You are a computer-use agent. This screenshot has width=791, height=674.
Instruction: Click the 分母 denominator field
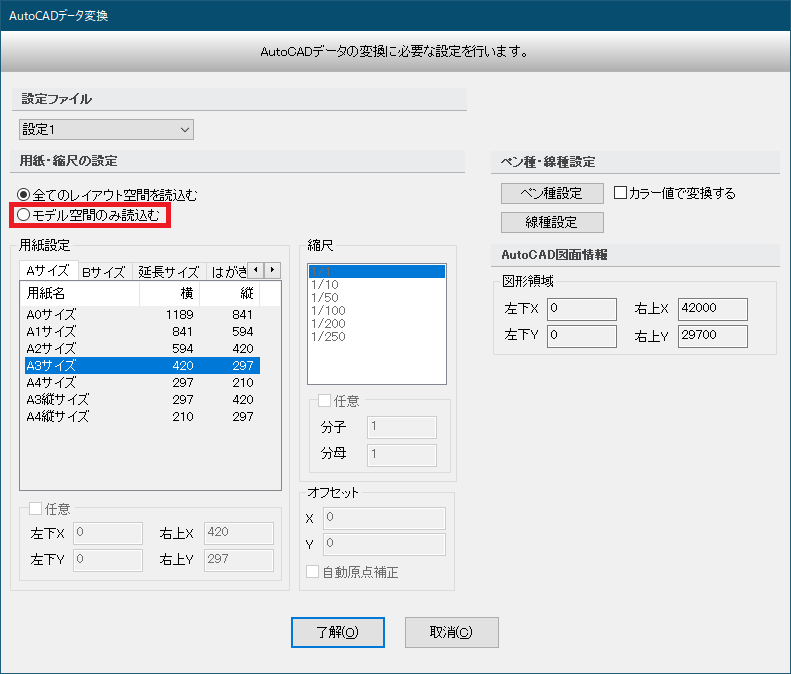click(402, 455)
